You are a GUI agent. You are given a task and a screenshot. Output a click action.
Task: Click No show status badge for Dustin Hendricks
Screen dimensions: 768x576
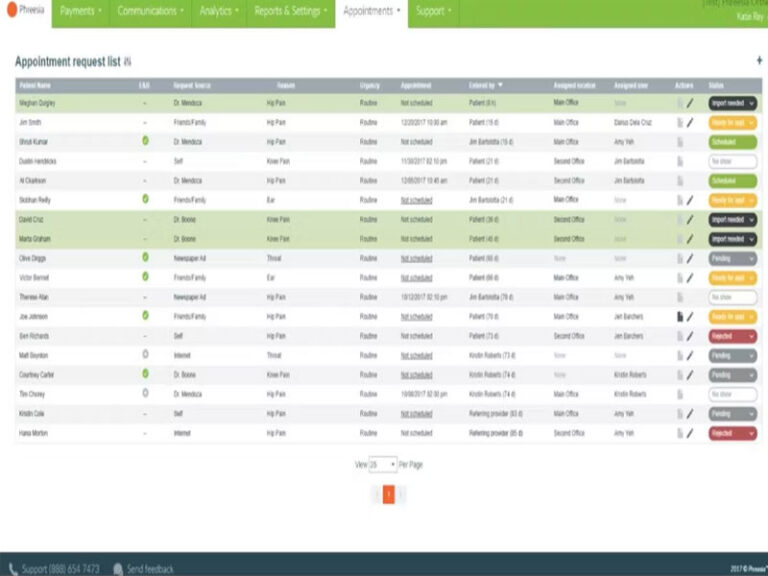coord(733,161)
